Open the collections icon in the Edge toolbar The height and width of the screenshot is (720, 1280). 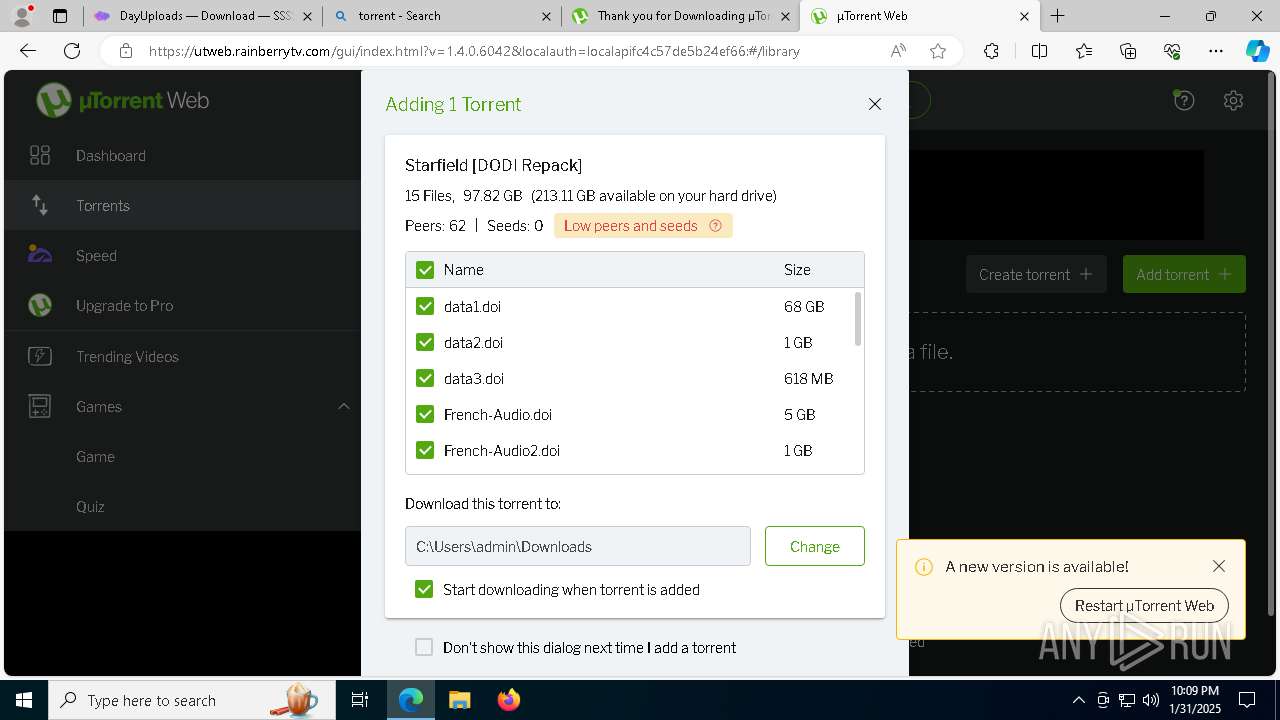[x=1128, y=51]
